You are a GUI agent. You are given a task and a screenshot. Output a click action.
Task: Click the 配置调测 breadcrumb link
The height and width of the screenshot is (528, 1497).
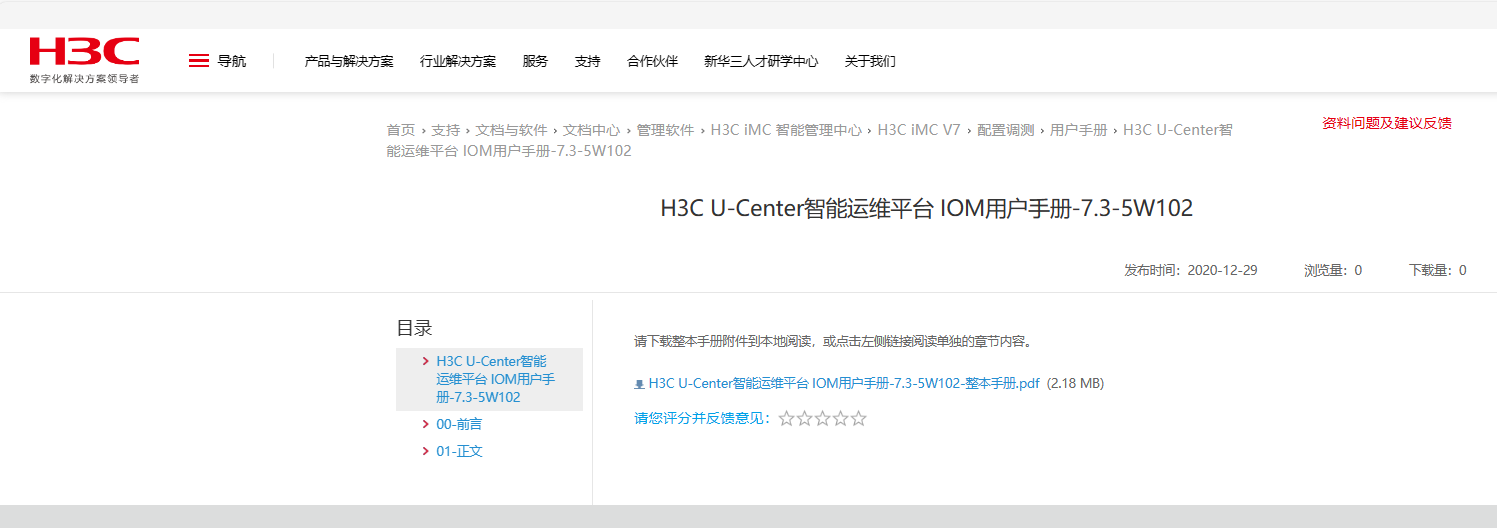click(x=1006, y=130)
